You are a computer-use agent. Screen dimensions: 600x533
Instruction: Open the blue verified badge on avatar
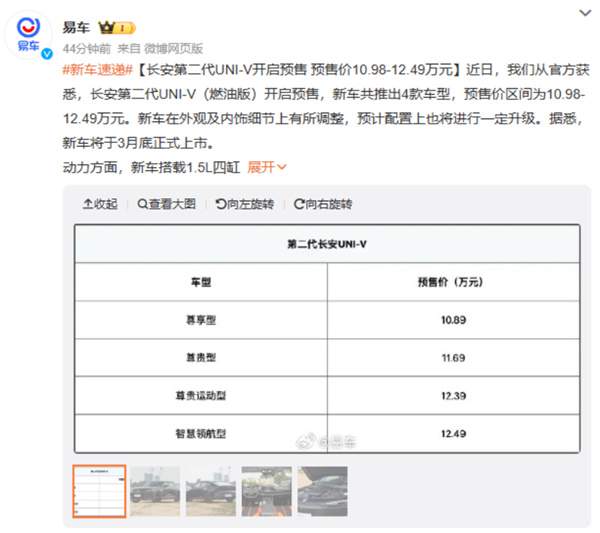coord(47,54)
